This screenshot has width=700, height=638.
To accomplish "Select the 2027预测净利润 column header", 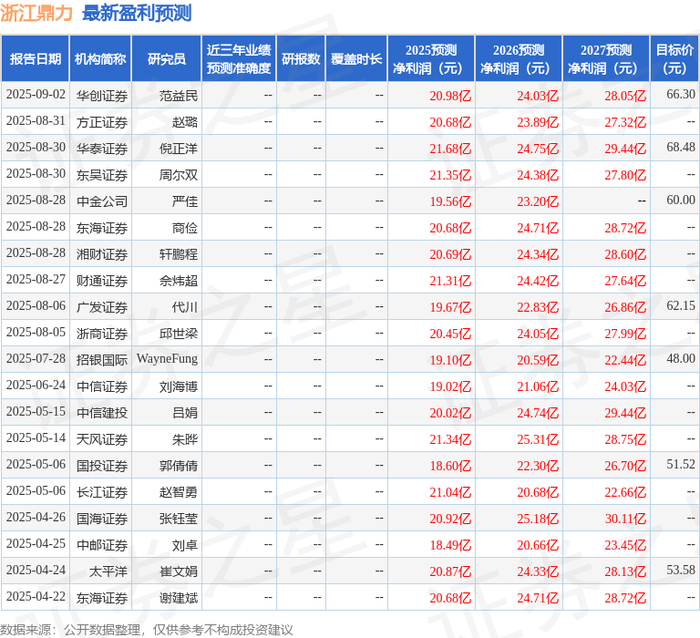I will point(606,59).
